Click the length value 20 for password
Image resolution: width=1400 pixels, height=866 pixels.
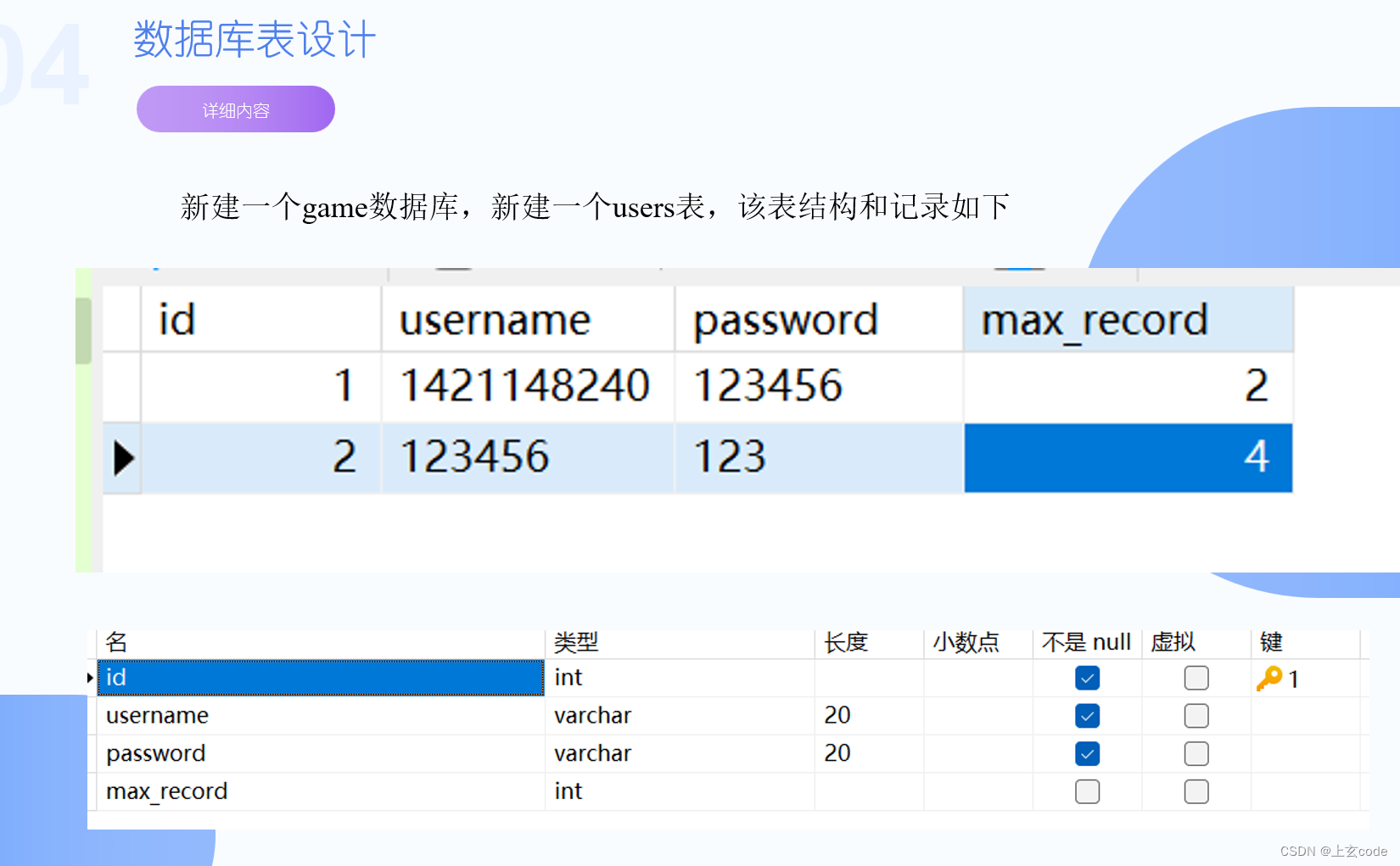870,753
